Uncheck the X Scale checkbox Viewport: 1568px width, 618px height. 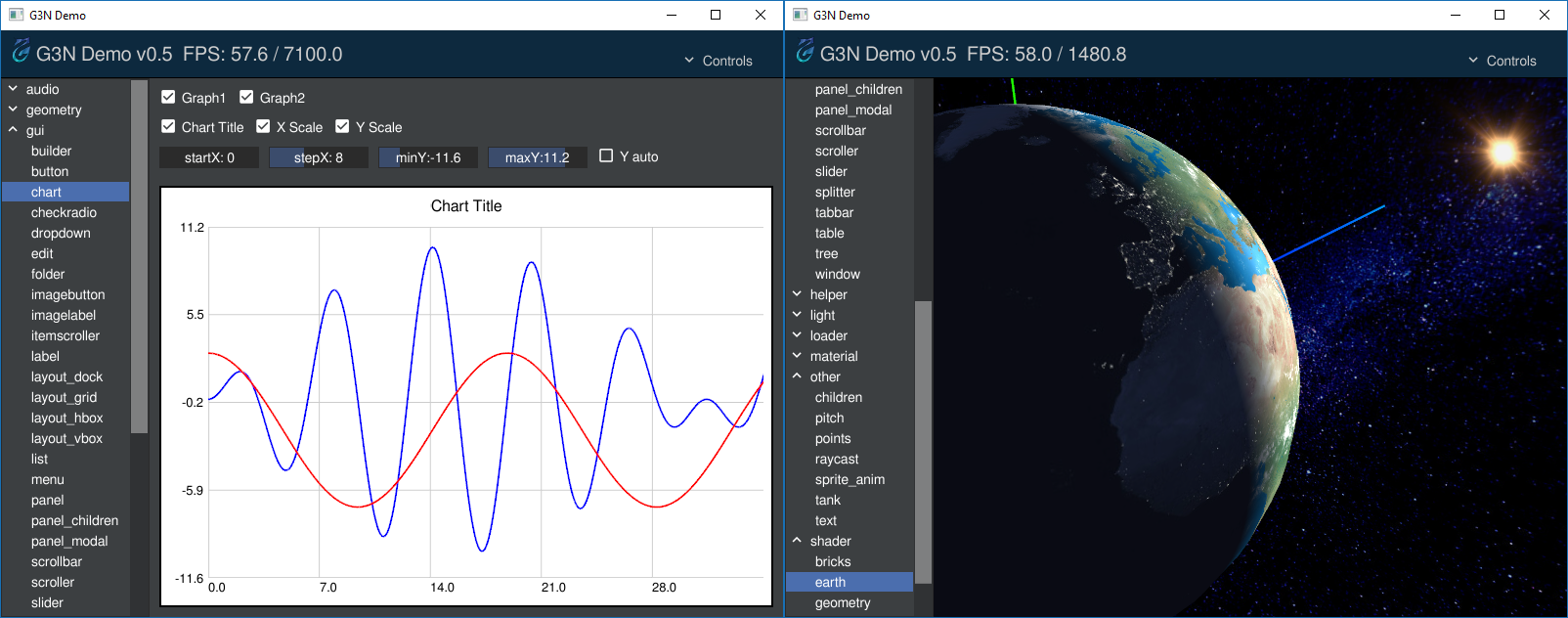(x=263, y=126)
